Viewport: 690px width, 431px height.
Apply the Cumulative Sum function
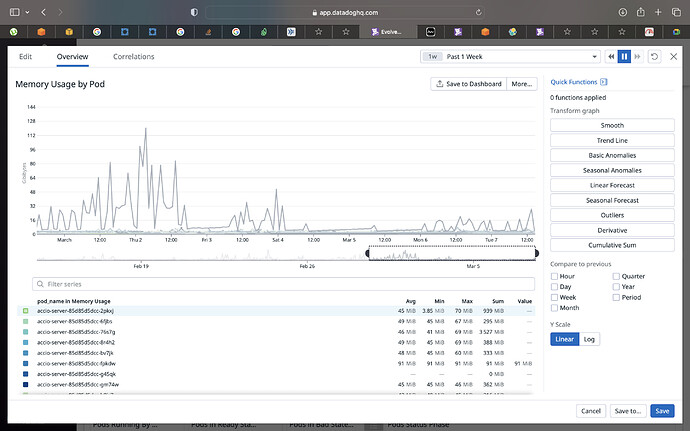612,245
